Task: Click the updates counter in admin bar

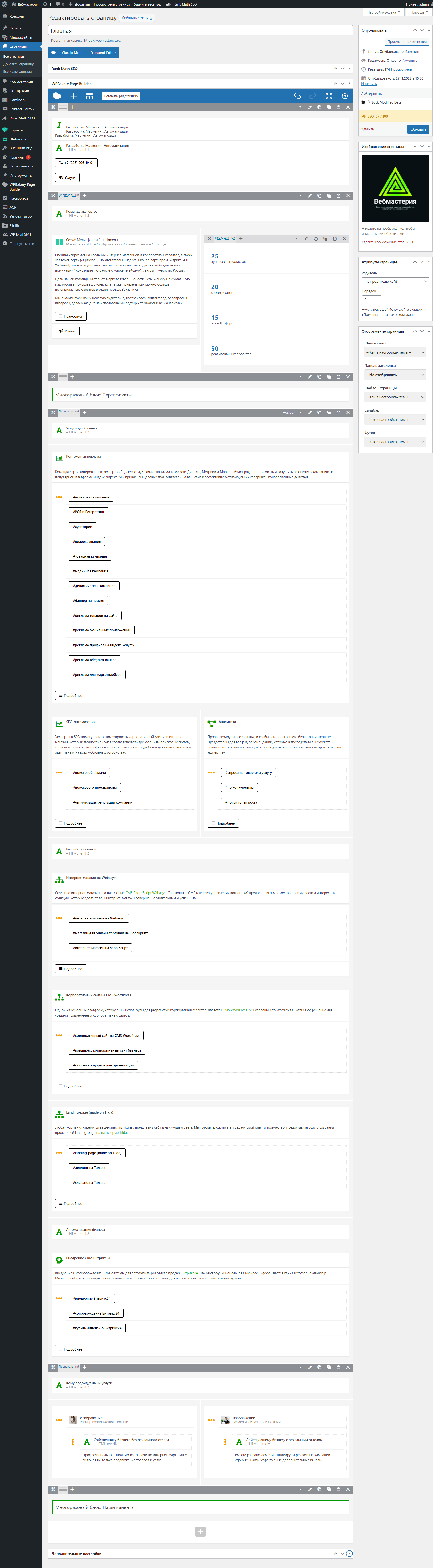Action: click(x=47, y=4)
